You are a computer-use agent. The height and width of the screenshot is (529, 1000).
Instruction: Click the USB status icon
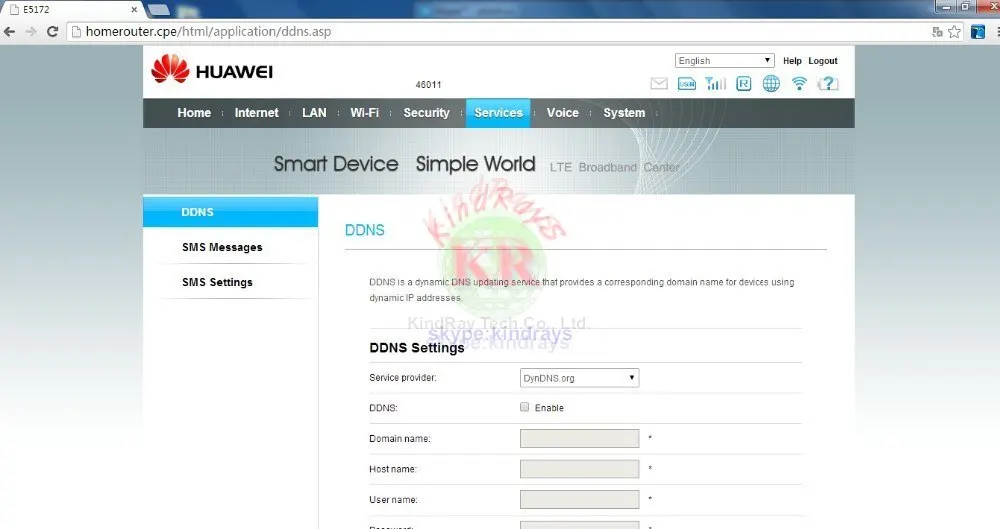point(687,84)
